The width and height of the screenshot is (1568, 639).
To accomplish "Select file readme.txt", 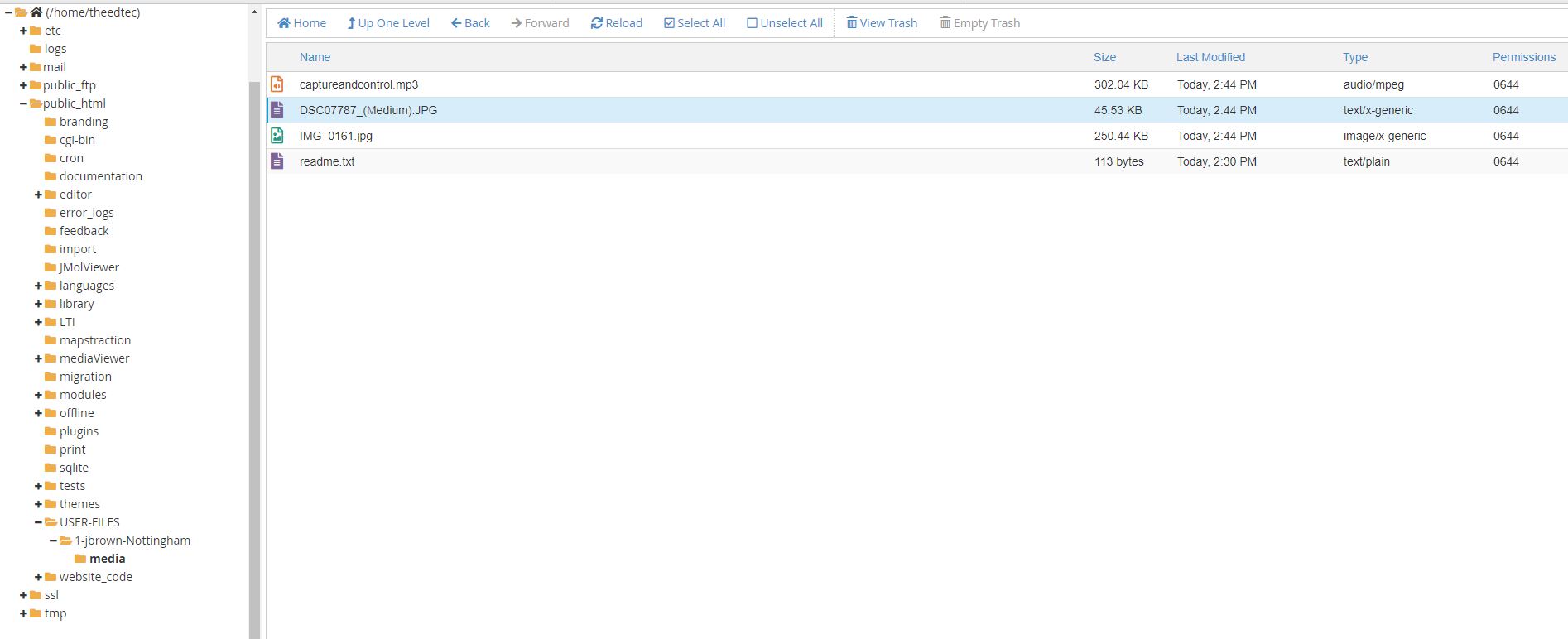I will pyautogui.click(x=327, y=161).
